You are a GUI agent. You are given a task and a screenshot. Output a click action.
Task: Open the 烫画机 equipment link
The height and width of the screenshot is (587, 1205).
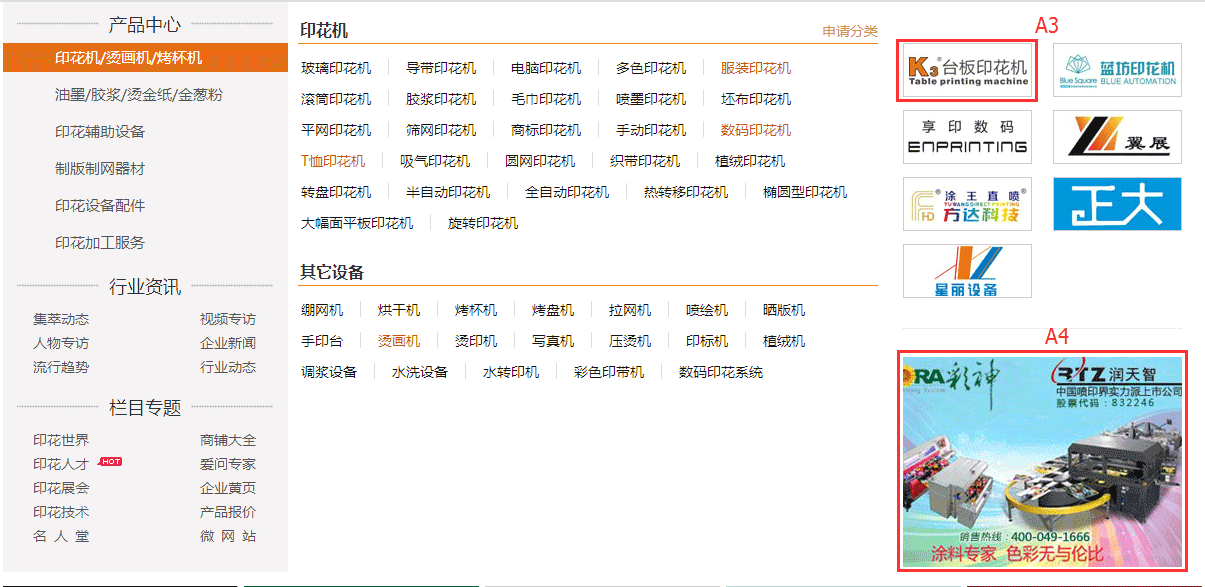point(399,341)
